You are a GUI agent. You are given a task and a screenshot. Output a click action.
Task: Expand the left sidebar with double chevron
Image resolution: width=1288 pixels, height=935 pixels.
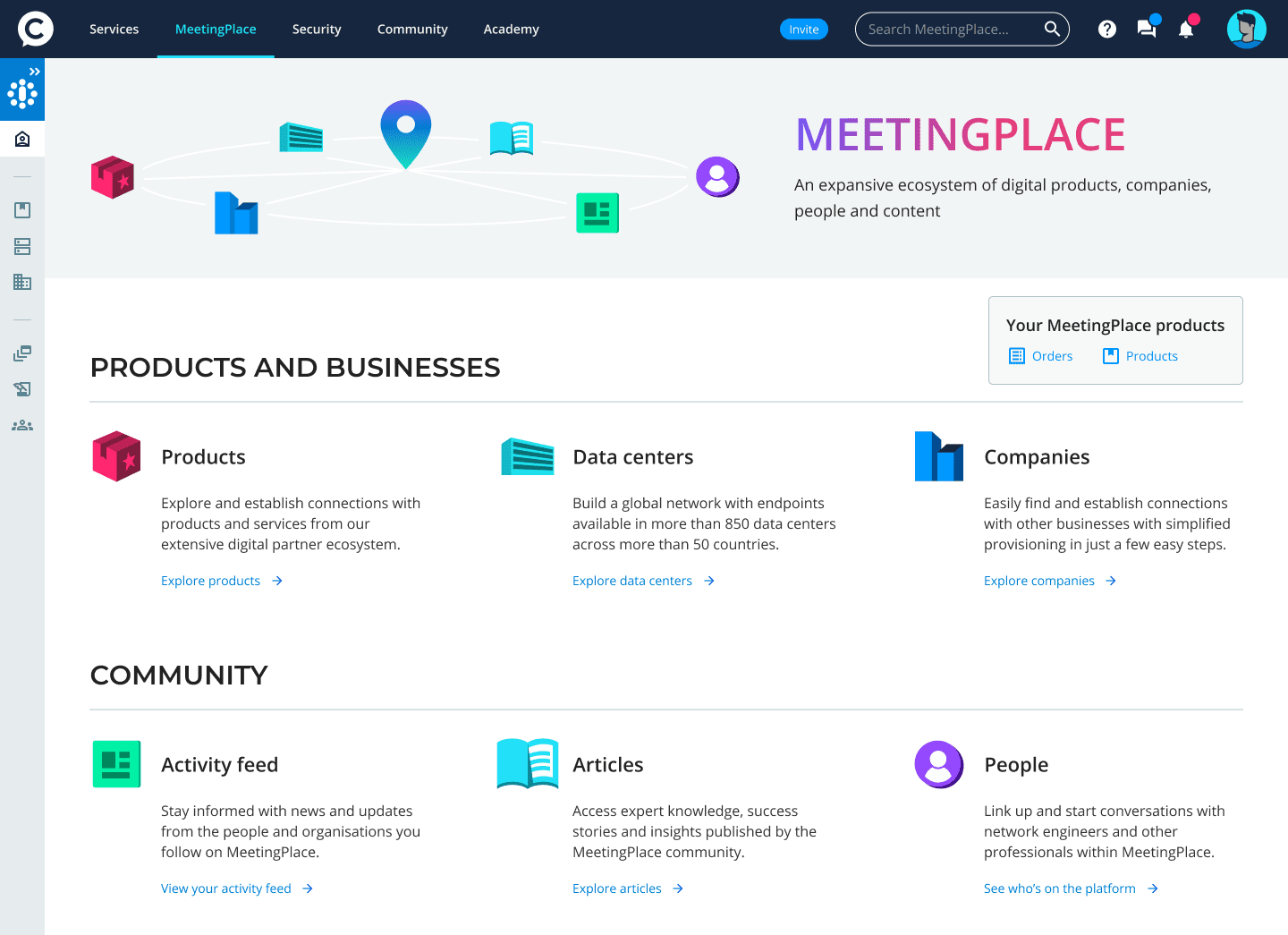tap(34, 72)
